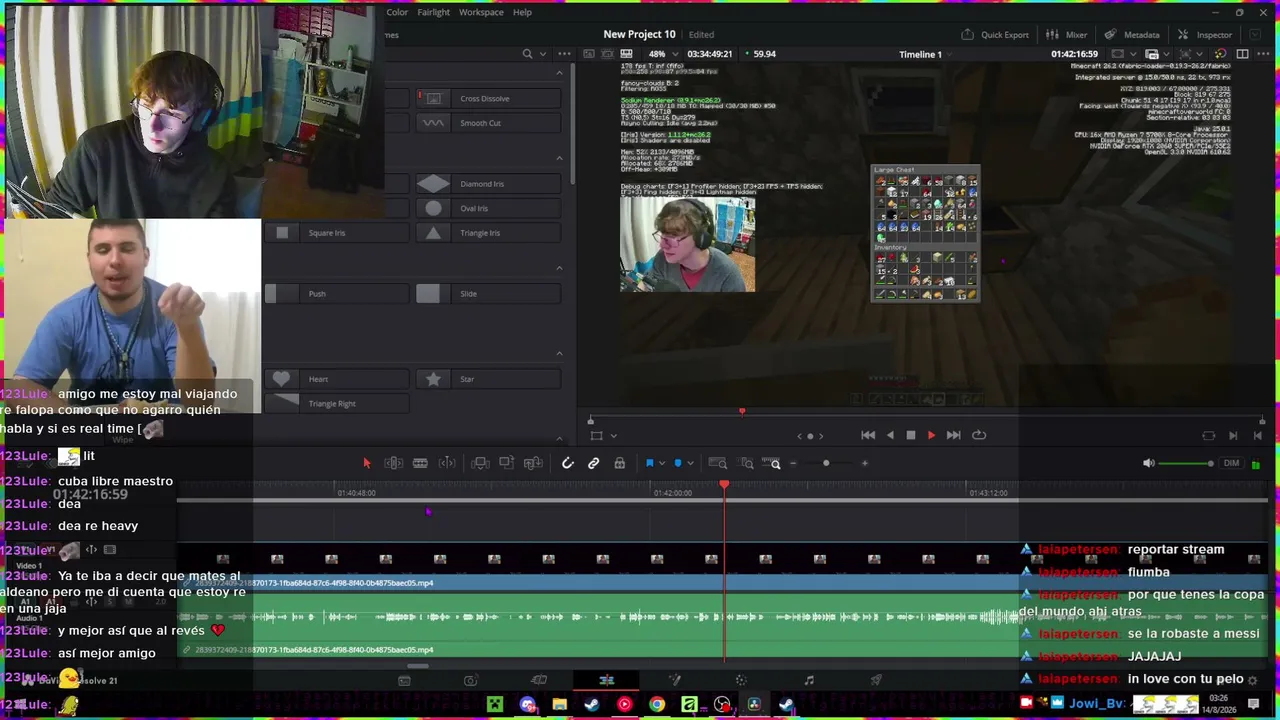Click the Detail Zoom button

point(746,463)
